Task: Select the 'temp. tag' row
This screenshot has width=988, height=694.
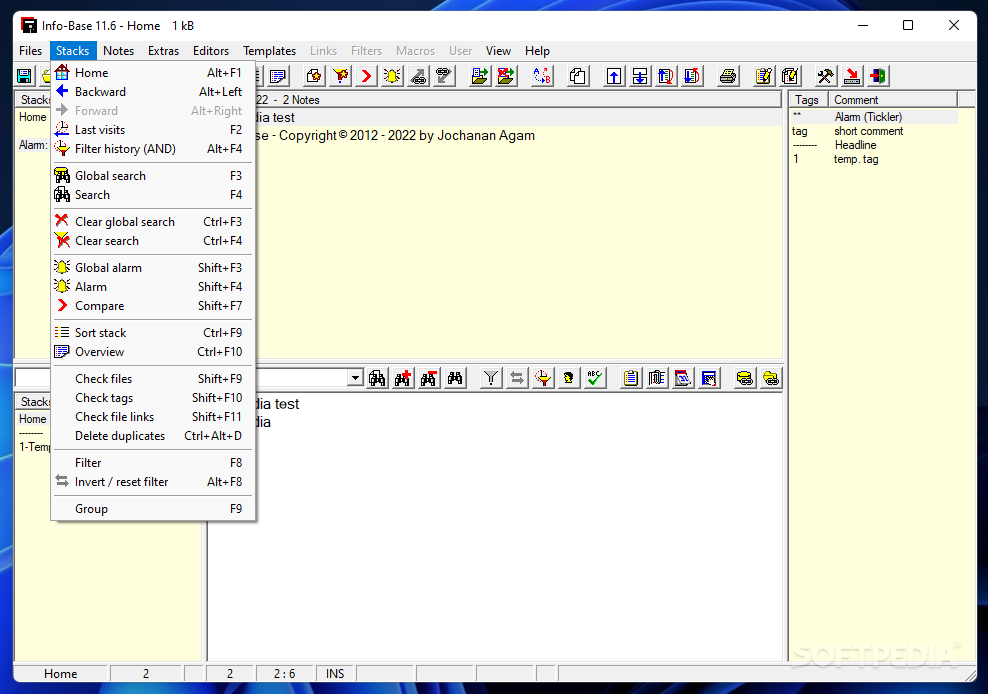Action: (x=874, y=159)
